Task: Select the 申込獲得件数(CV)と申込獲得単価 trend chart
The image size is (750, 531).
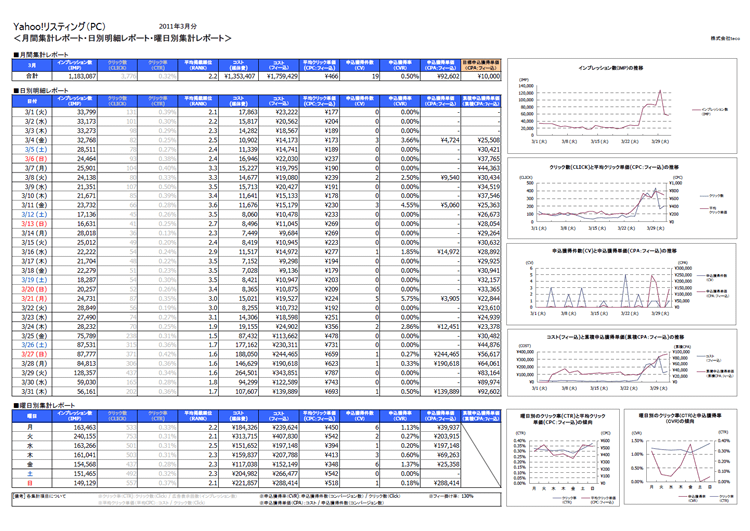Action: [x=622, y=284]
